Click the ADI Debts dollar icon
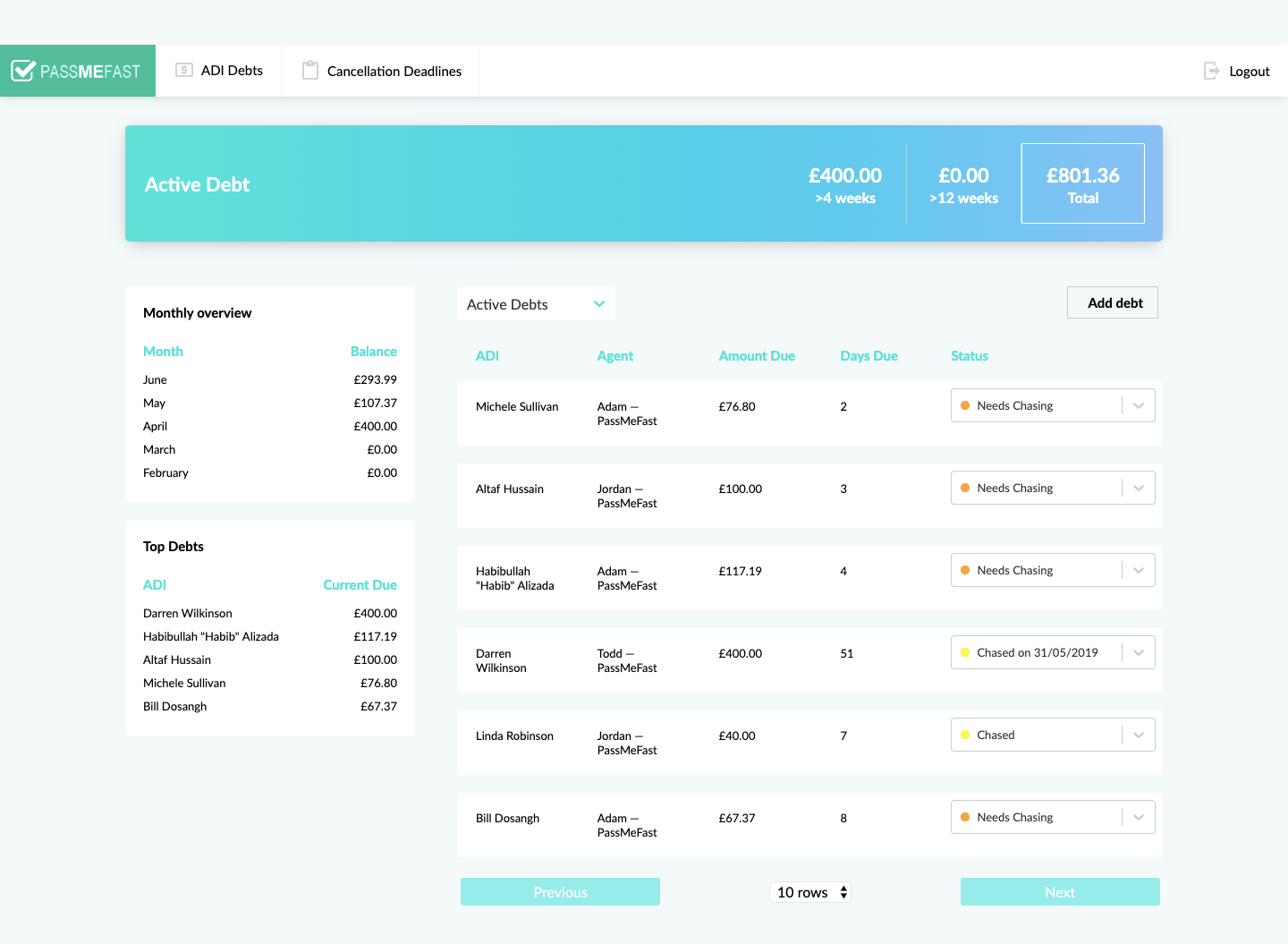This screenshot has width=1288, height=944. [184, 70]
